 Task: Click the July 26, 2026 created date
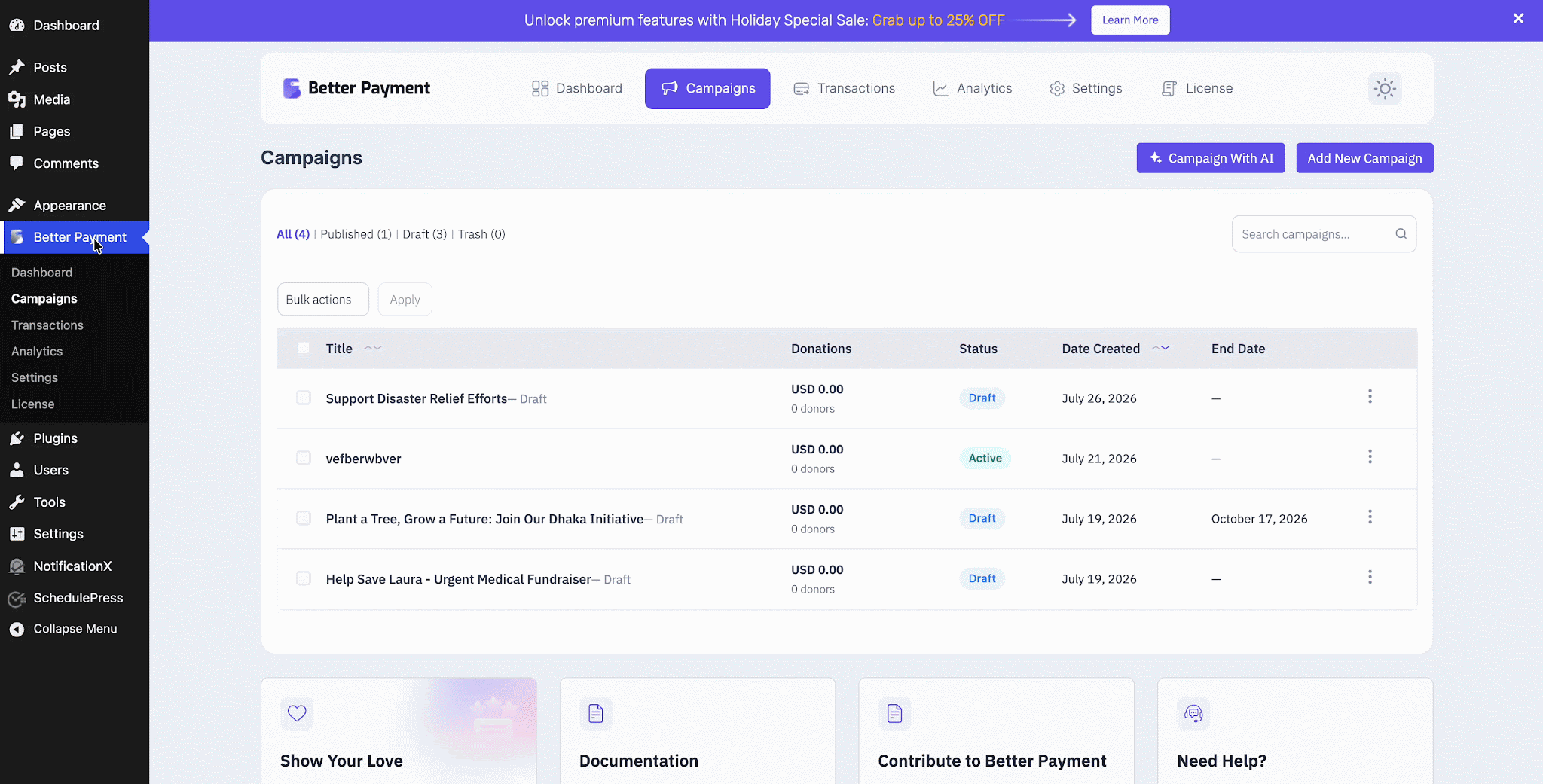[x=1099, y=398]
